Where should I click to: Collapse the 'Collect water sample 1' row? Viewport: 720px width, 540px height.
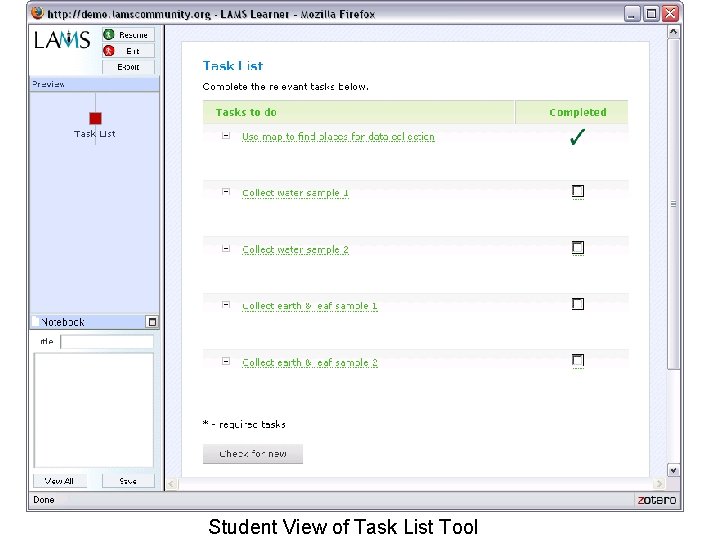[226, 192]
